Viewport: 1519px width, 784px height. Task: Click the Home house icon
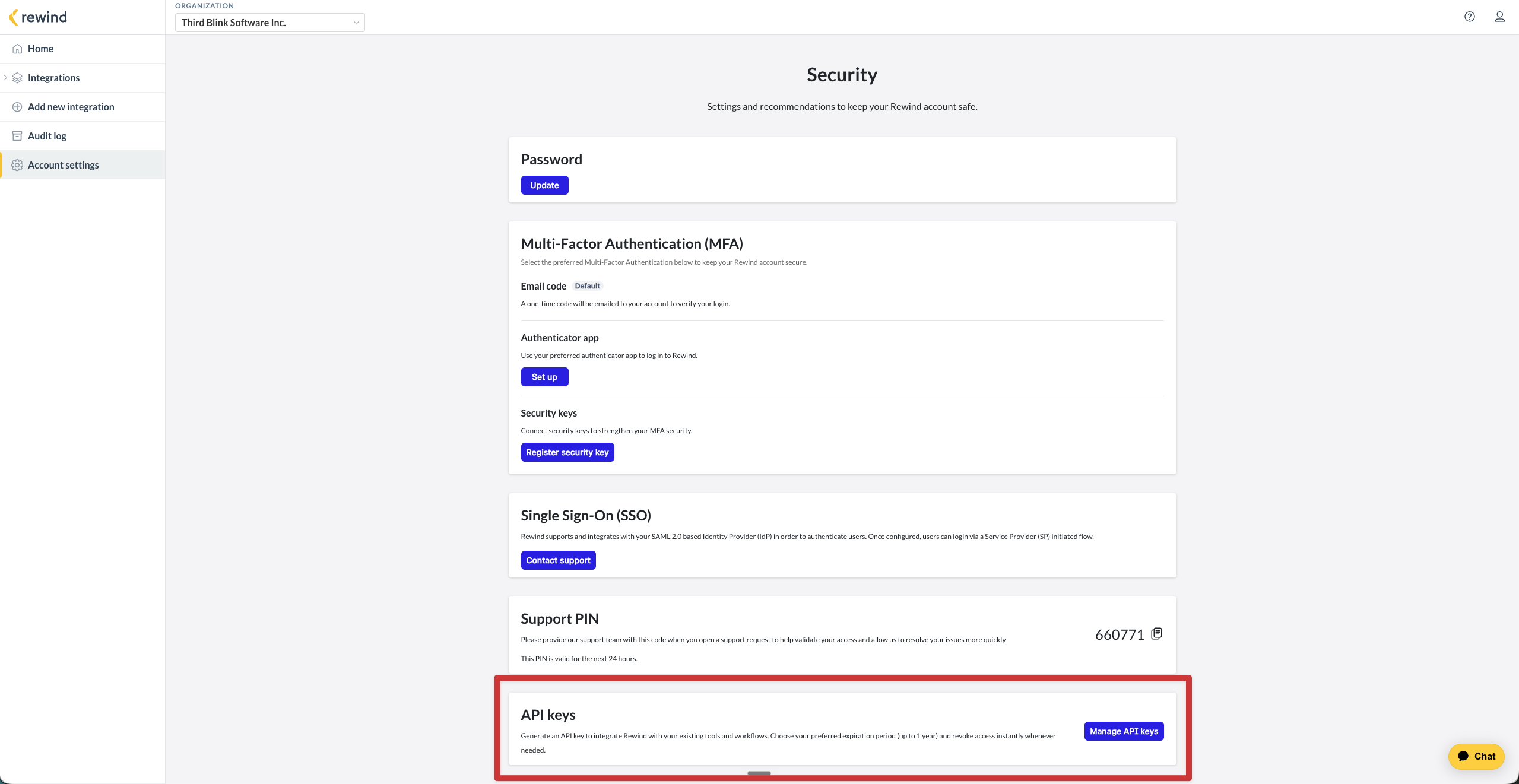[x=17, y=49]
